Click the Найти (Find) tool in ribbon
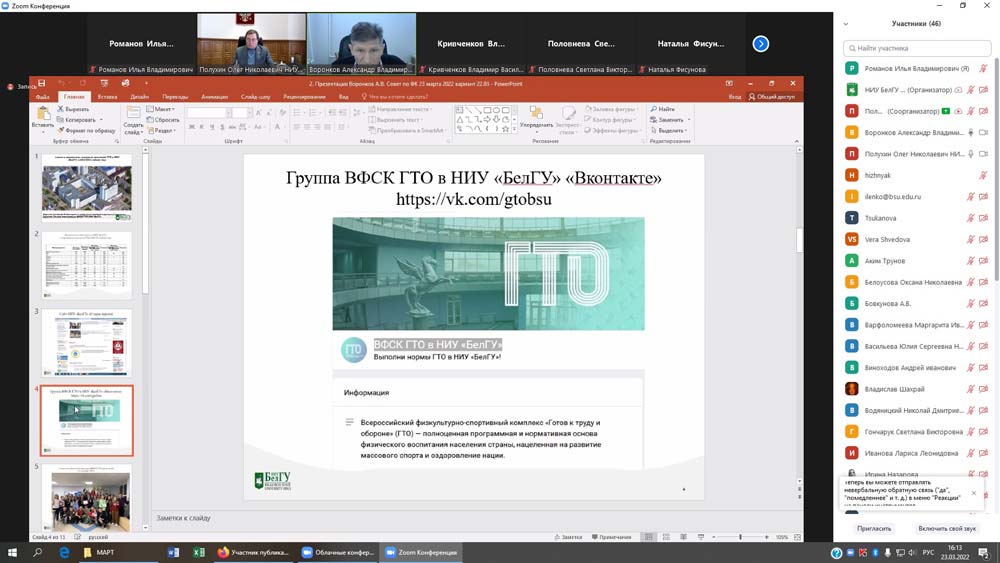The image size is (1000, 563). (x=663, y=109)
